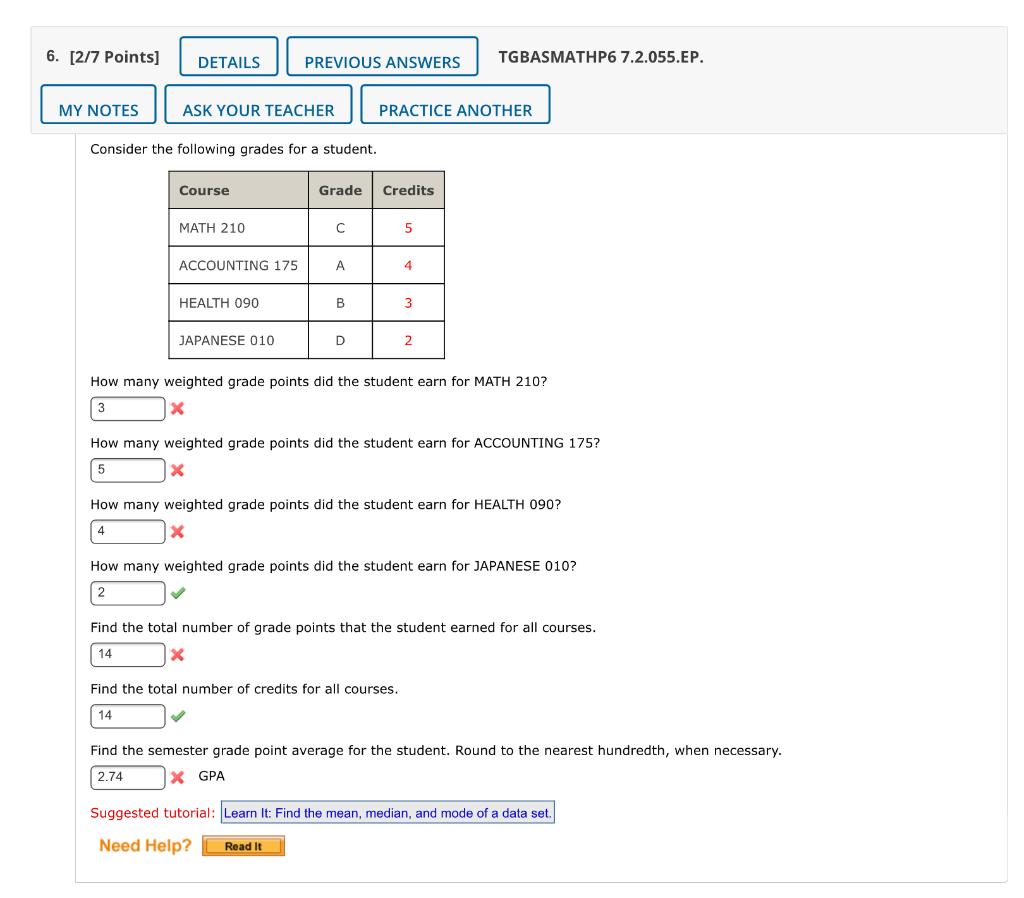Image resolution: width=1024 pixels, height=898 pixels.
Task: Select the JAPANESE 010 weighted grade points field
Action: 128,593
